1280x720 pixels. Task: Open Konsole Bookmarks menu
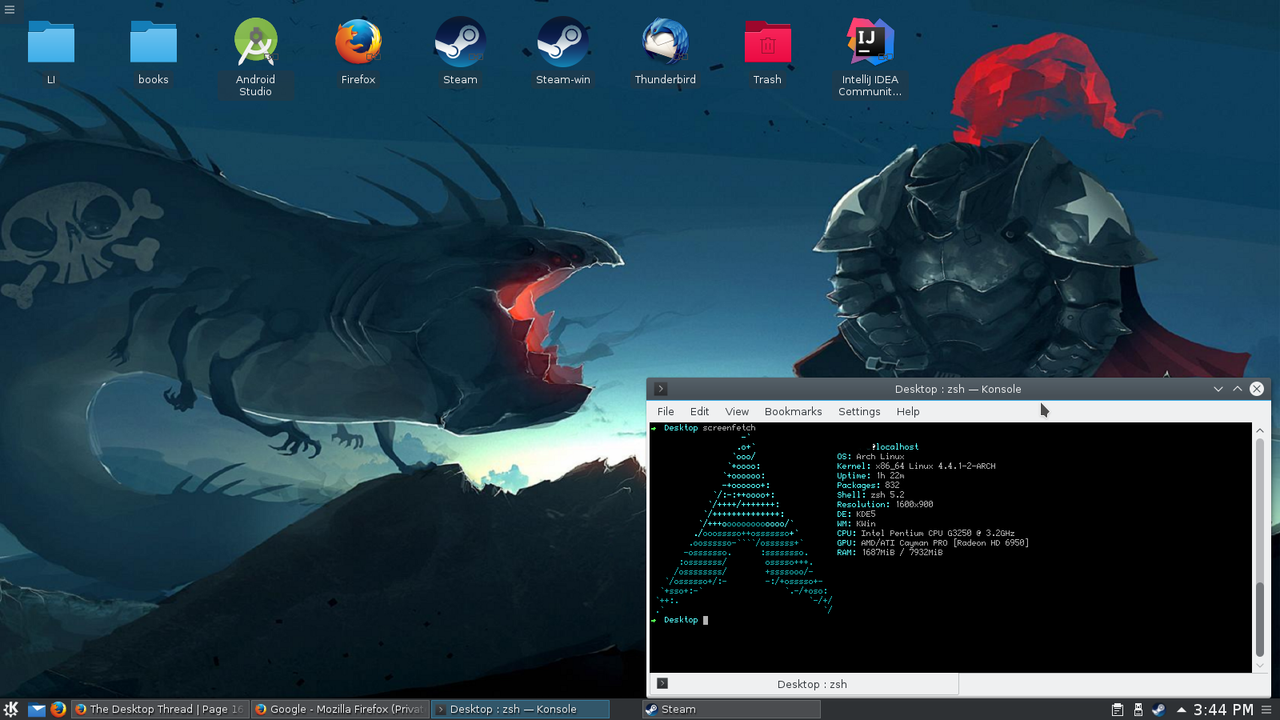793,411
